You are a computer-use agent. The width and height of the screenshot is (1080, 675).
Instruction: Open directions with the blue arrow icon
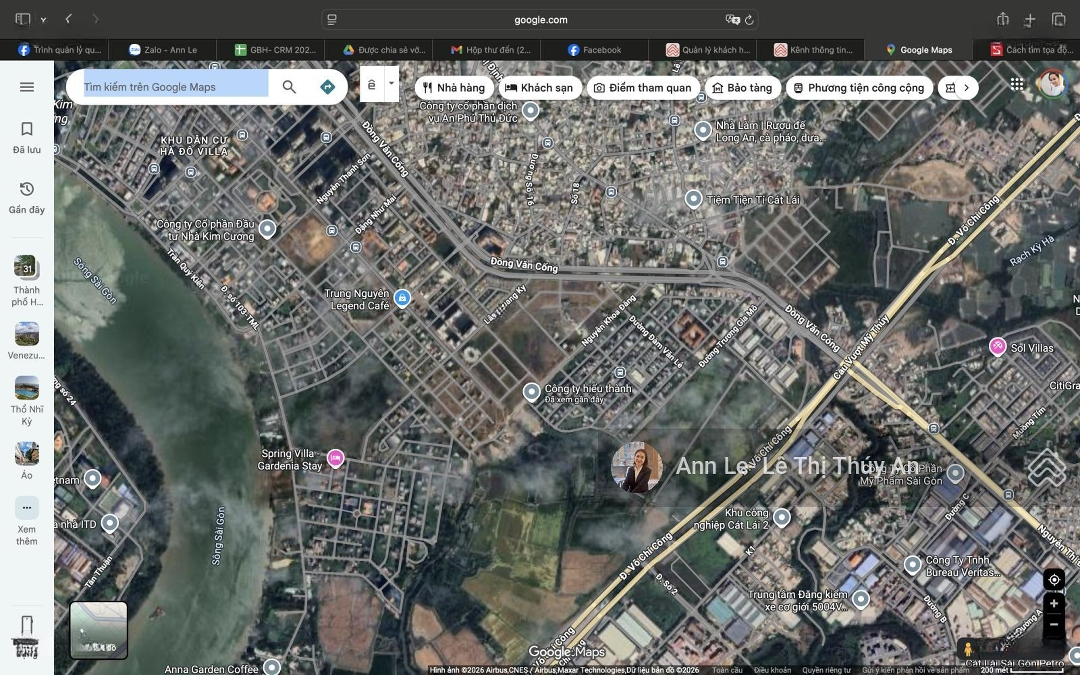click(x=327, y=87)
